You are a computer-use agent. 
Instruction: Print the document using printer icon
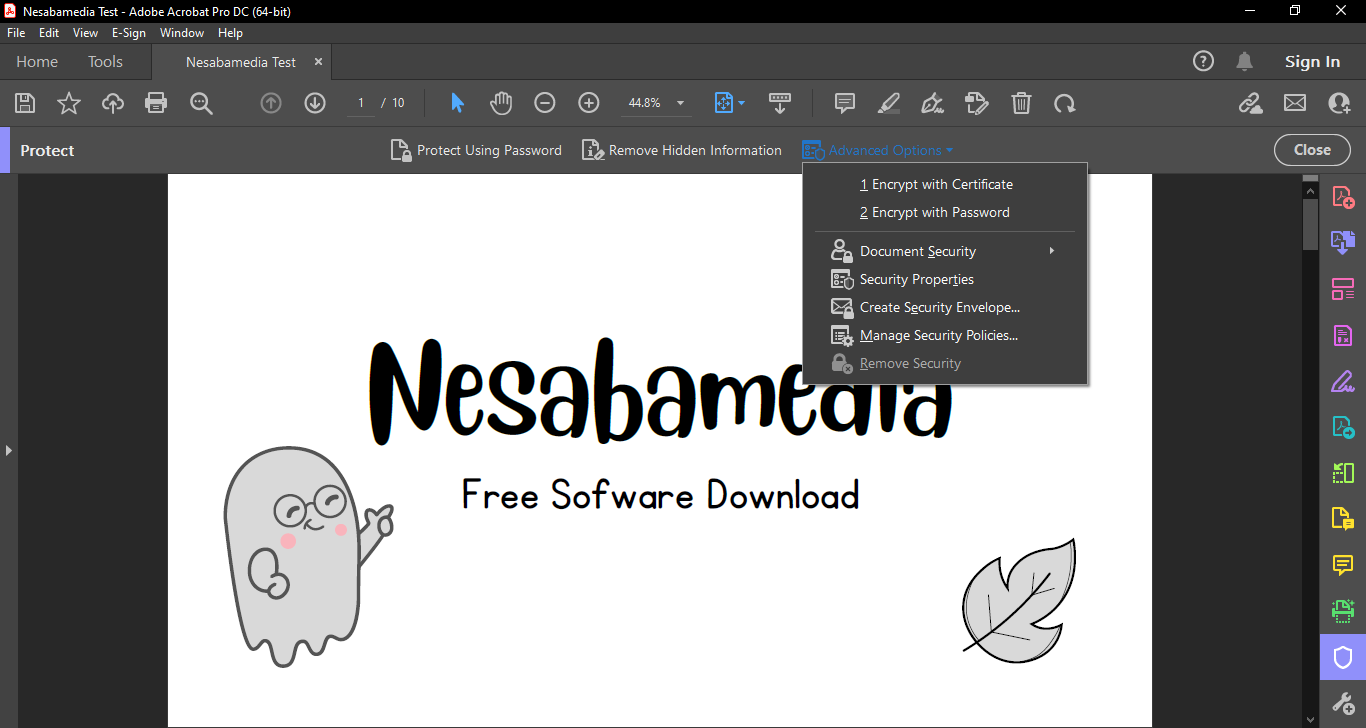[156, 103]
